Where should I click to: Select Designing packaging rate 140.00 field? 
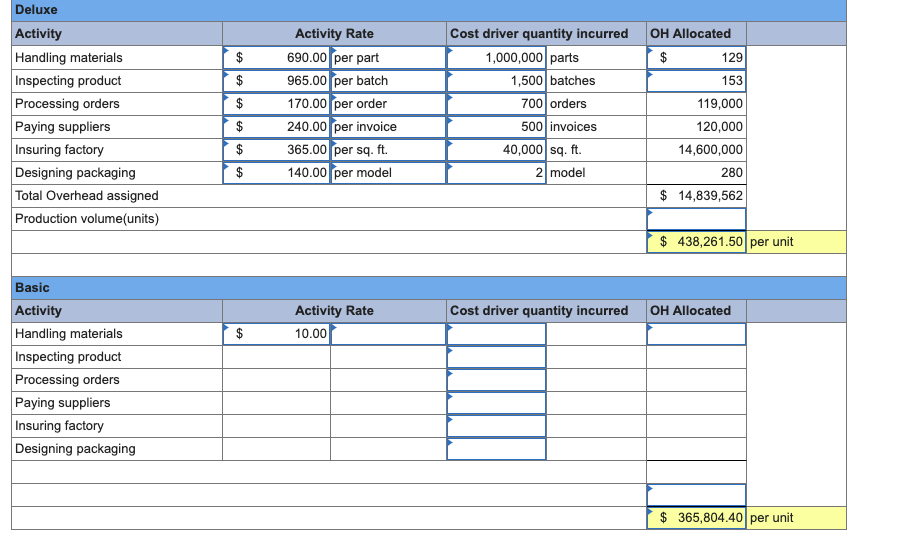click(276, 173)
